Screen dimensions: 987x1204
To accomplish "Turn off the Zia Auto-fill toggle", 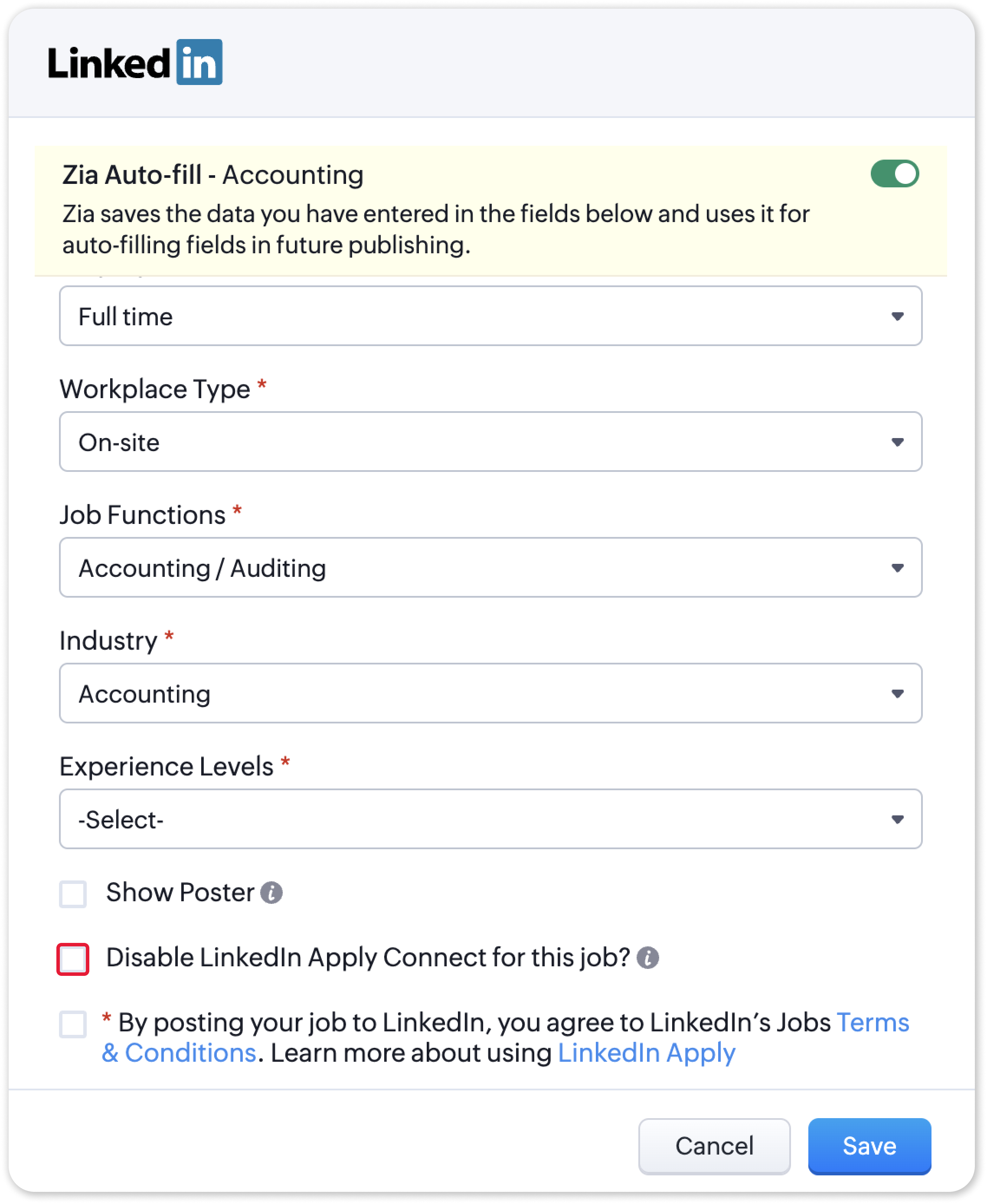I will tap(894, 173).
